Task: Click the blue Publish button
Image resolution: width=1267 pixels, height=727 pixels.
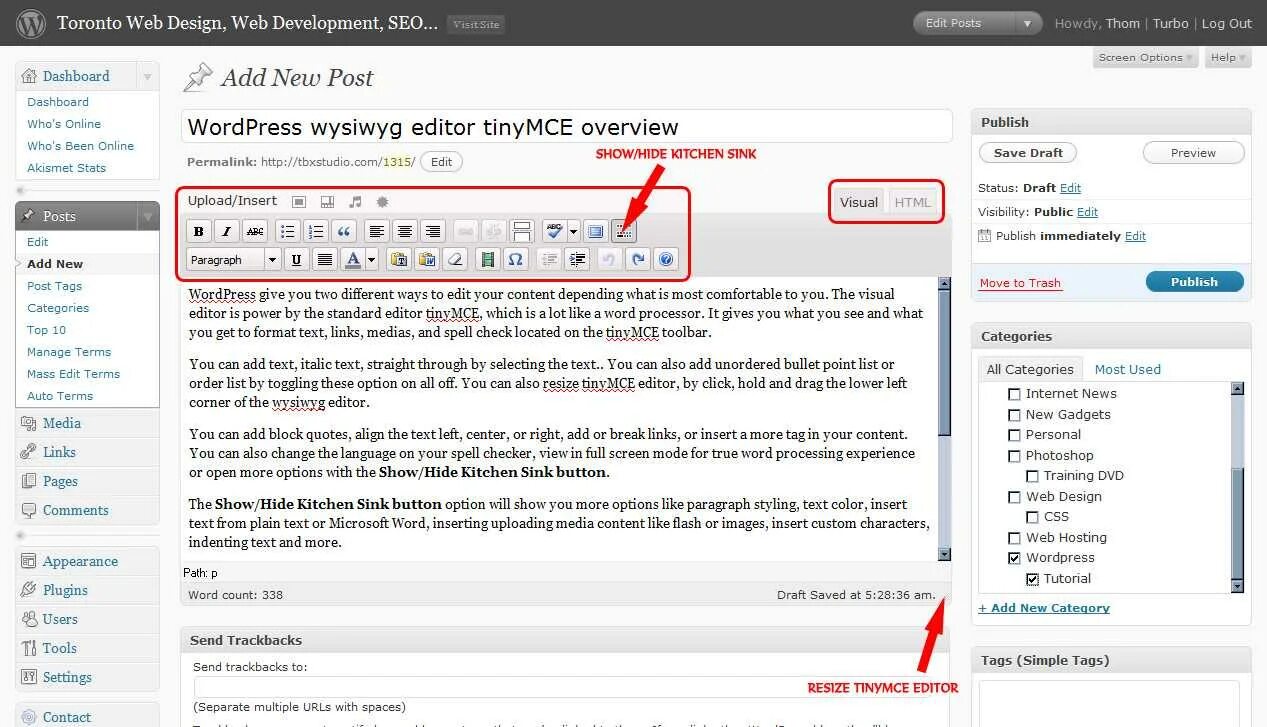Action: [1194, 282]
